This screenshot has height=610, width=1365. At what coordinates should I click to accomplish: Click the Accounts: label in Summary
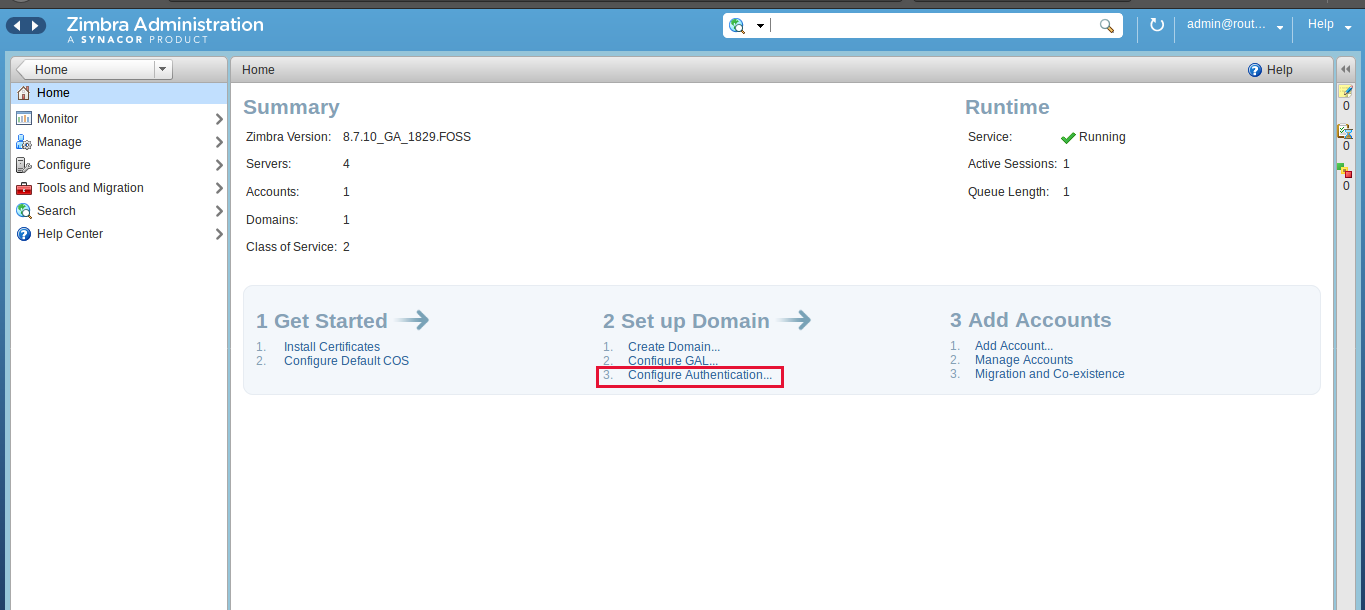point(272,192)
